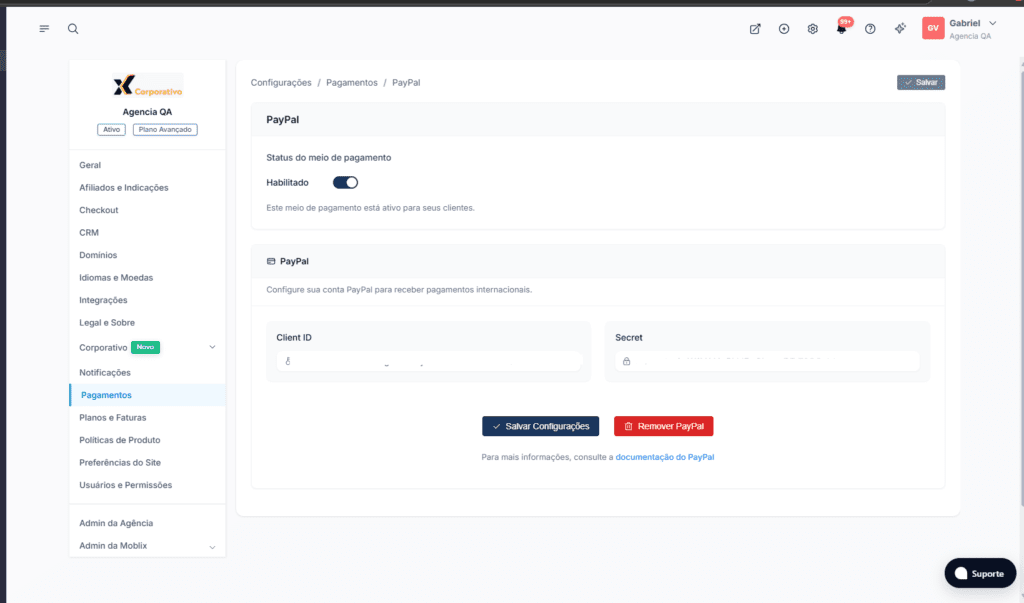Image resolution: width=1024 pixels, height=603 pixels.
Task: Click the circled plus add icon
Action: tap(784, 29)
